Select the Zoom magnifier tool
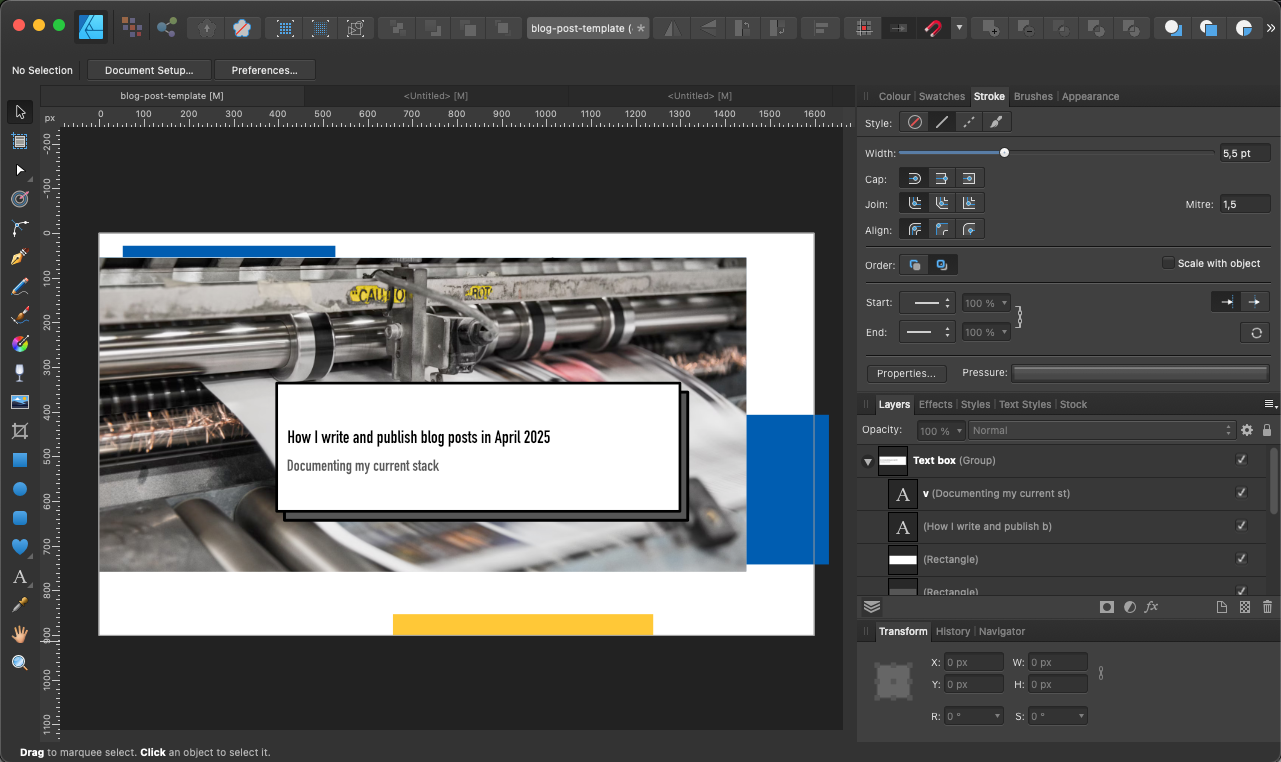 (x=19, y=663)
